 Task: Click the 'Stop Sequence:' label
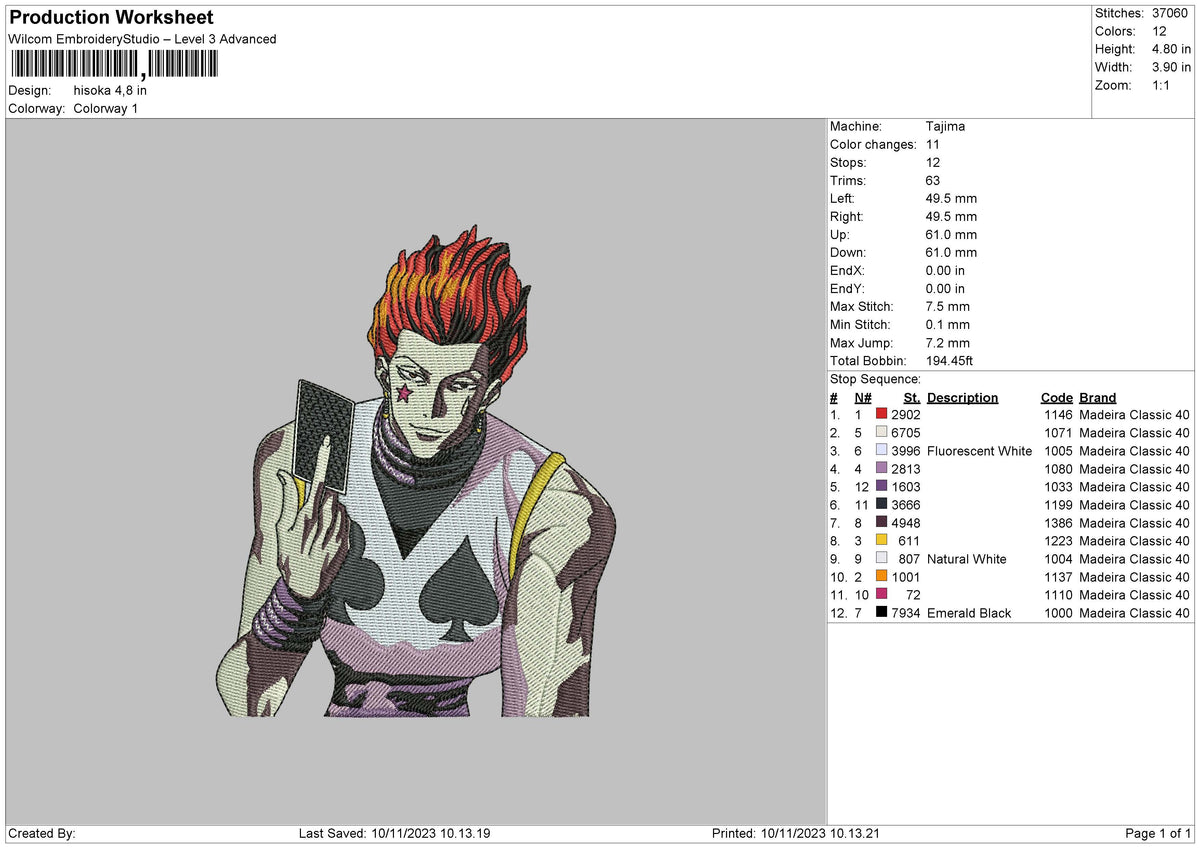[x=875, y=379]
